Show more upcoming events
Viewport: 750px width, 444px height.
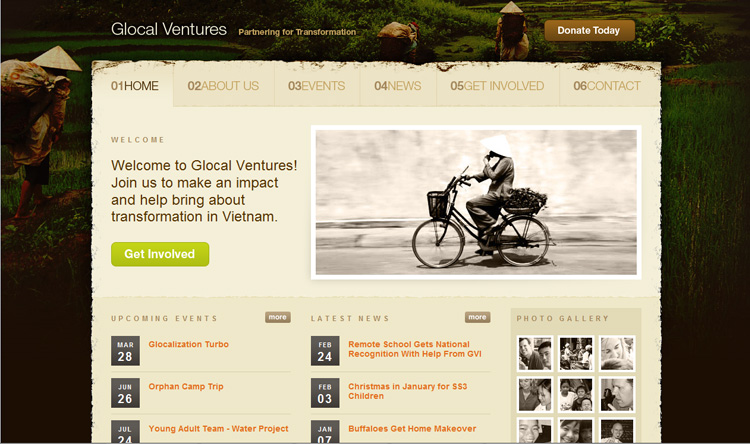[277, 317]
